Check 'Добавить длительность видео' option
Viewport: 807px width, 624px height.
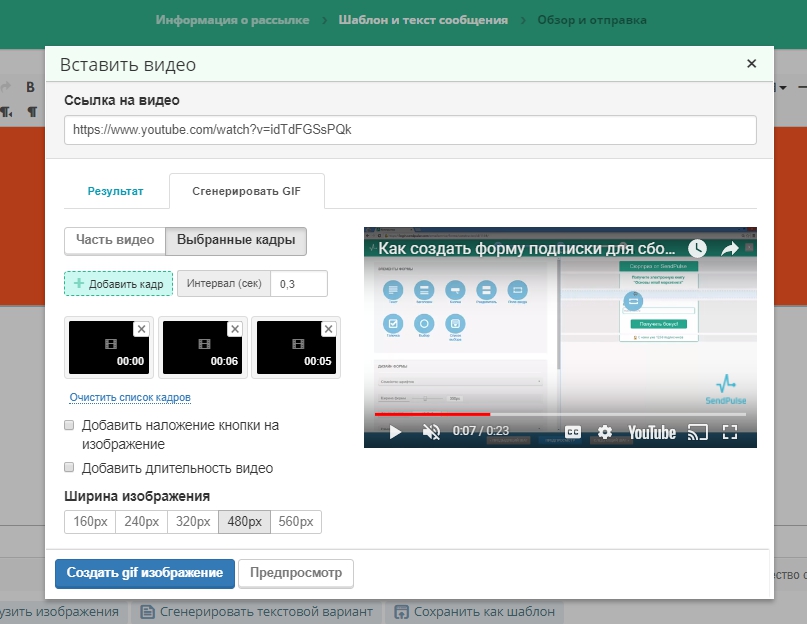(x=70, y=467)
